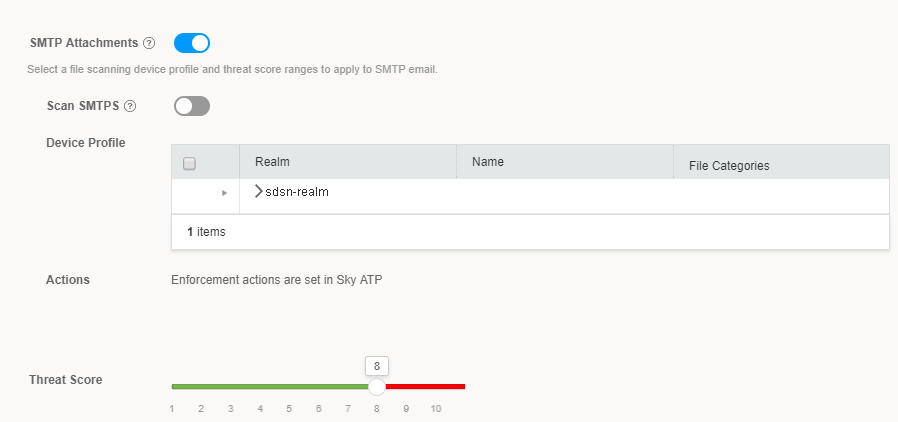Click the File Categories column header
898x422 pixels.
pyautogui.click(x=729, y=165)
